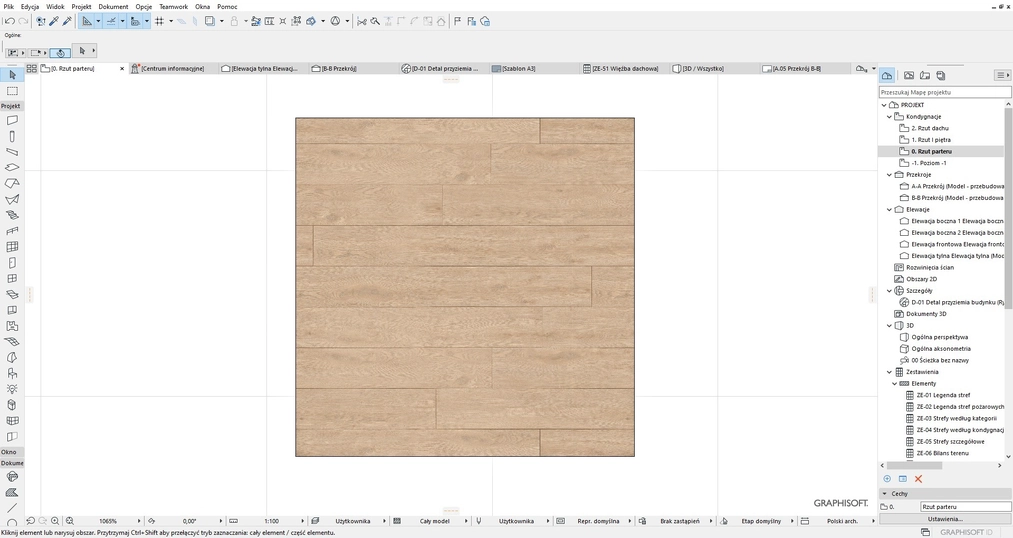Viewport: 1013px width, 538px height.
Task: Click the Ustawienia button
Action: click(x=945, y=519)
